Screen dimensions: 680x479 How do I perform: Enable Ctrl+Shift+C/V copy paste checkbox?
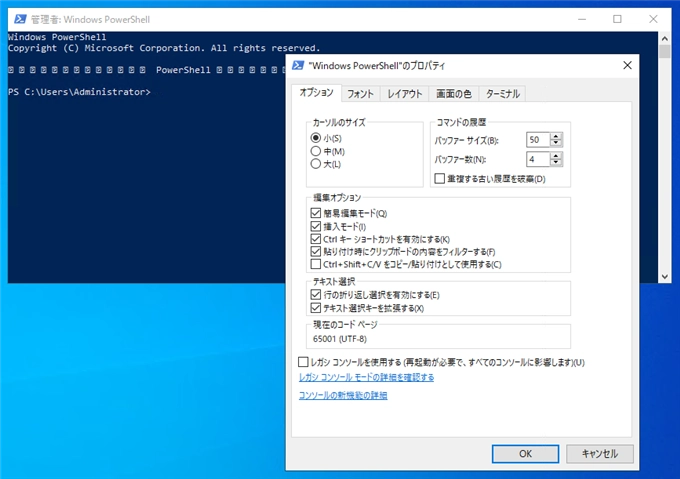(x=316, y=264)
